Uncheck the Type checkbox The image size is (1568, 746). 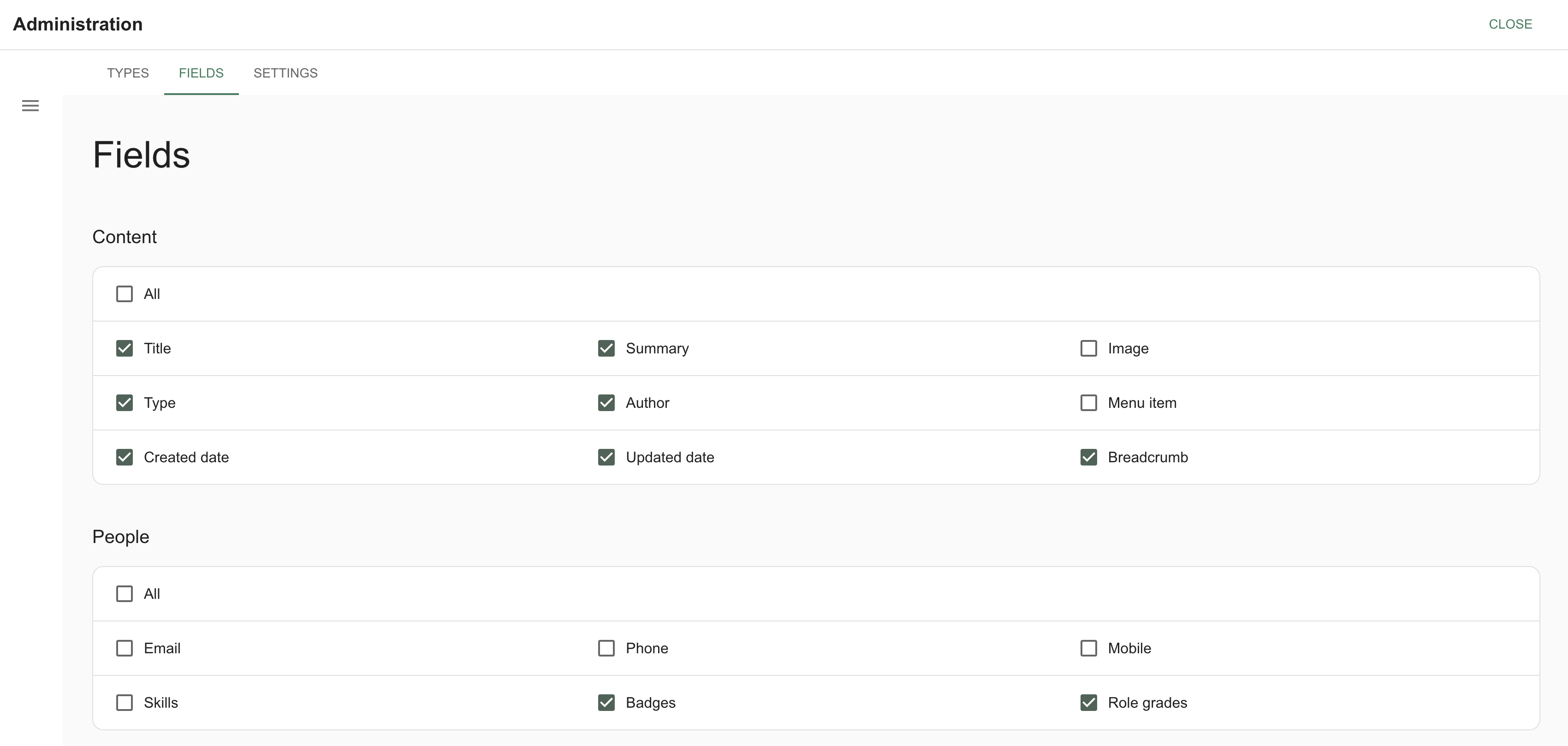point(124,403)
